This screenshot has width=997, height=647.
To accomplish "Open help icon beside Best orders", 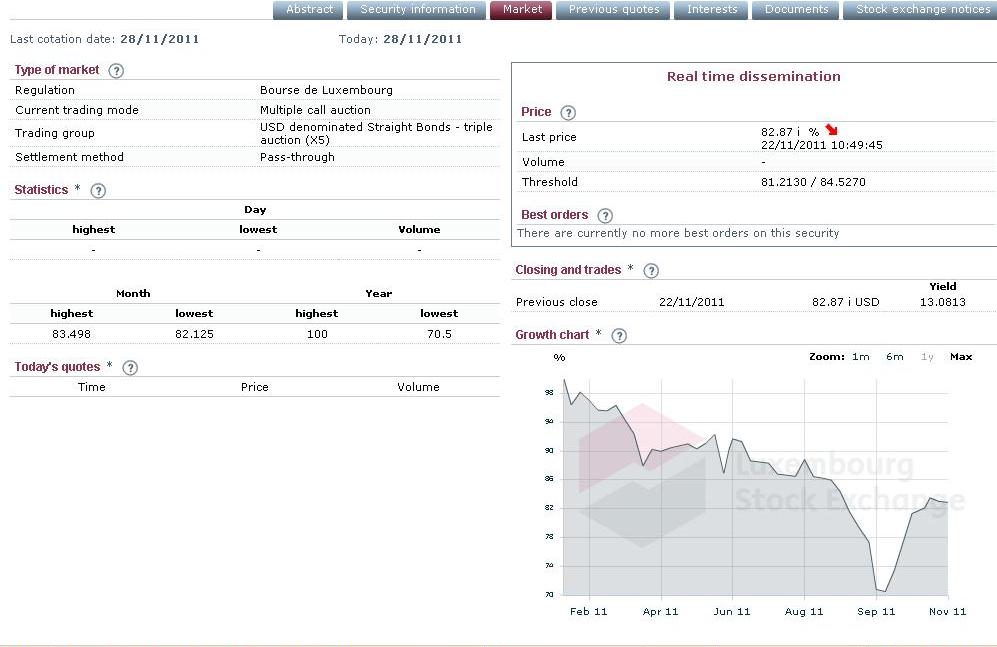I will pyautogui.click(x=604, y=215).
